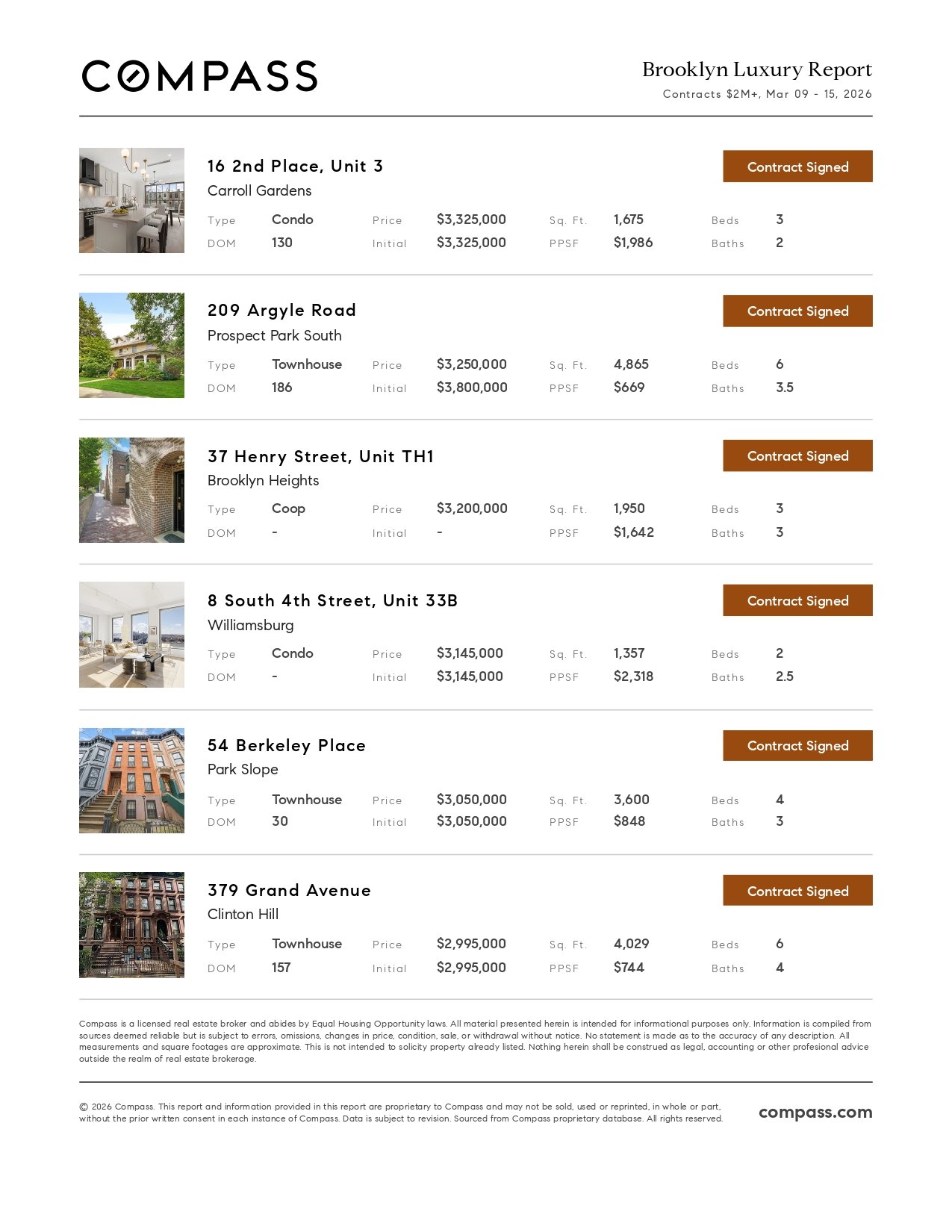The height and width of the screenshot is (1232, 952).
Task: Click Contract Signed badge for 8 South 4th Street
Action: tap(797, 600)
